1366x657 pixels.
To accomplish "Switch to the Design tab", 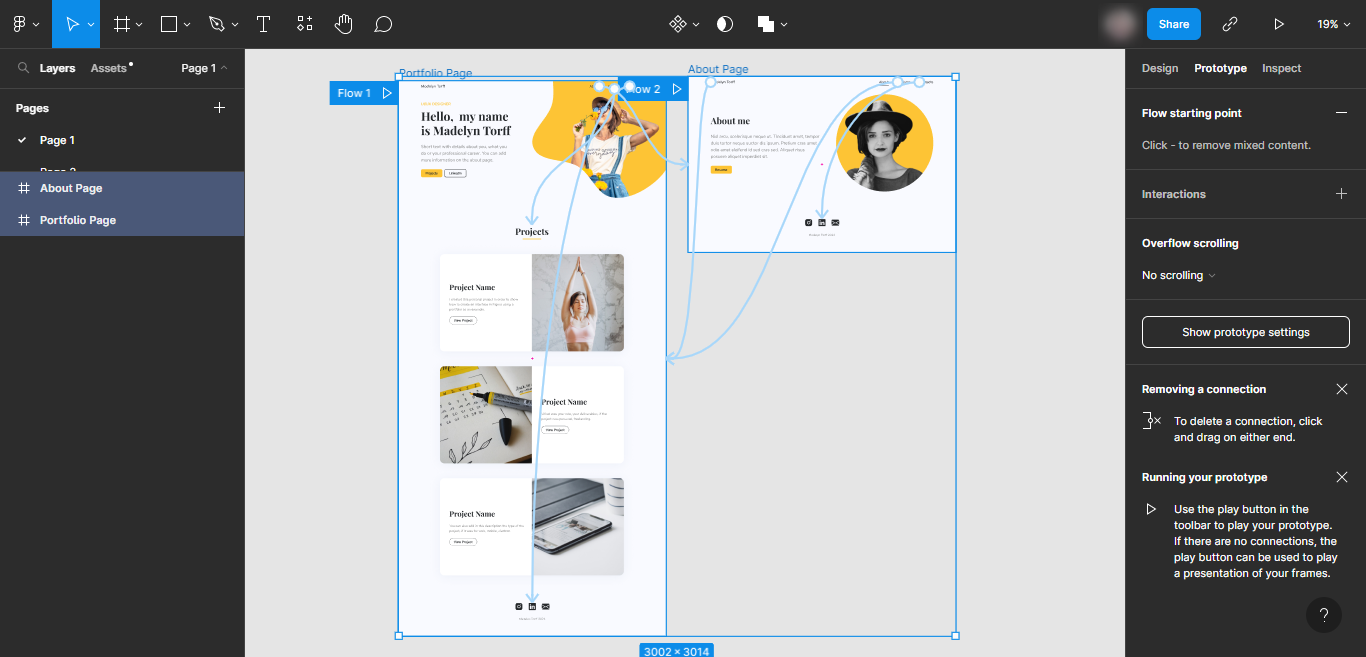I will tap(1160, 68).
